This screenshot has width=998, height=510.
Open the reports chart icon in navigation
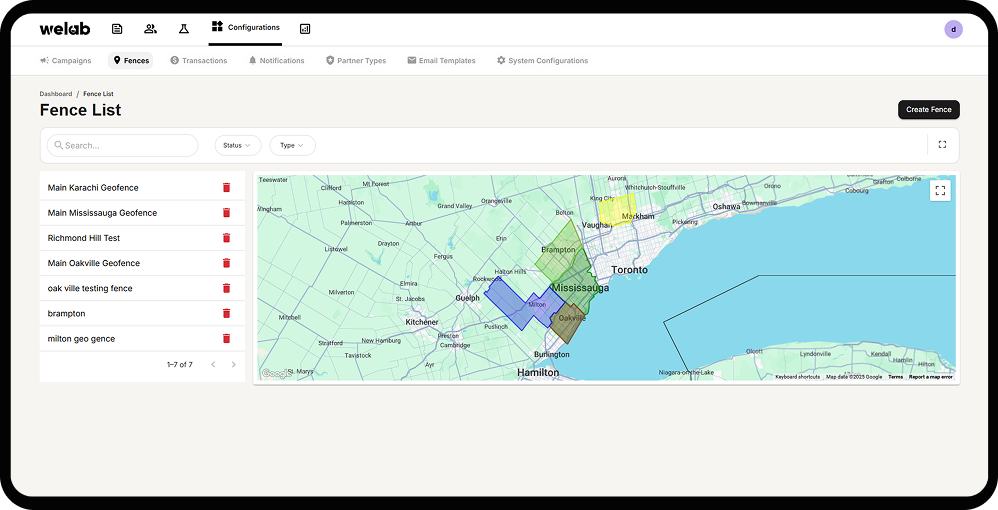pos(305,29)
